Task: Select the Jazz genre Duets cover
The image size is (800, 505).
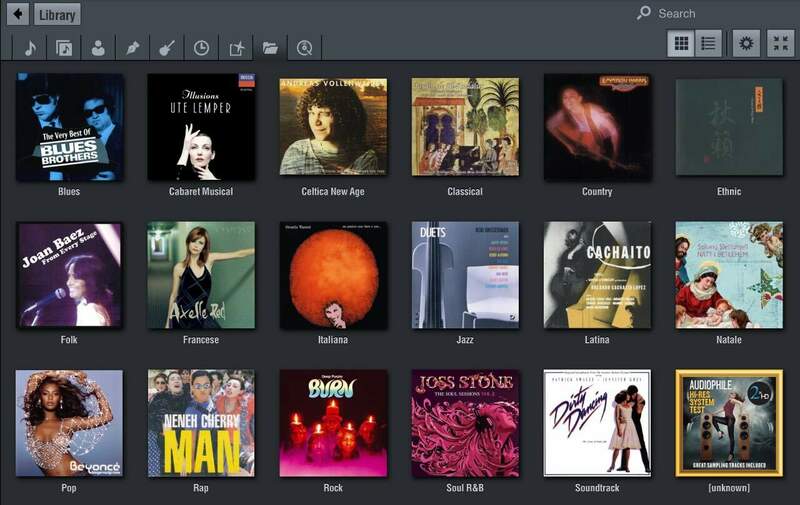Action: coord(465,275)
